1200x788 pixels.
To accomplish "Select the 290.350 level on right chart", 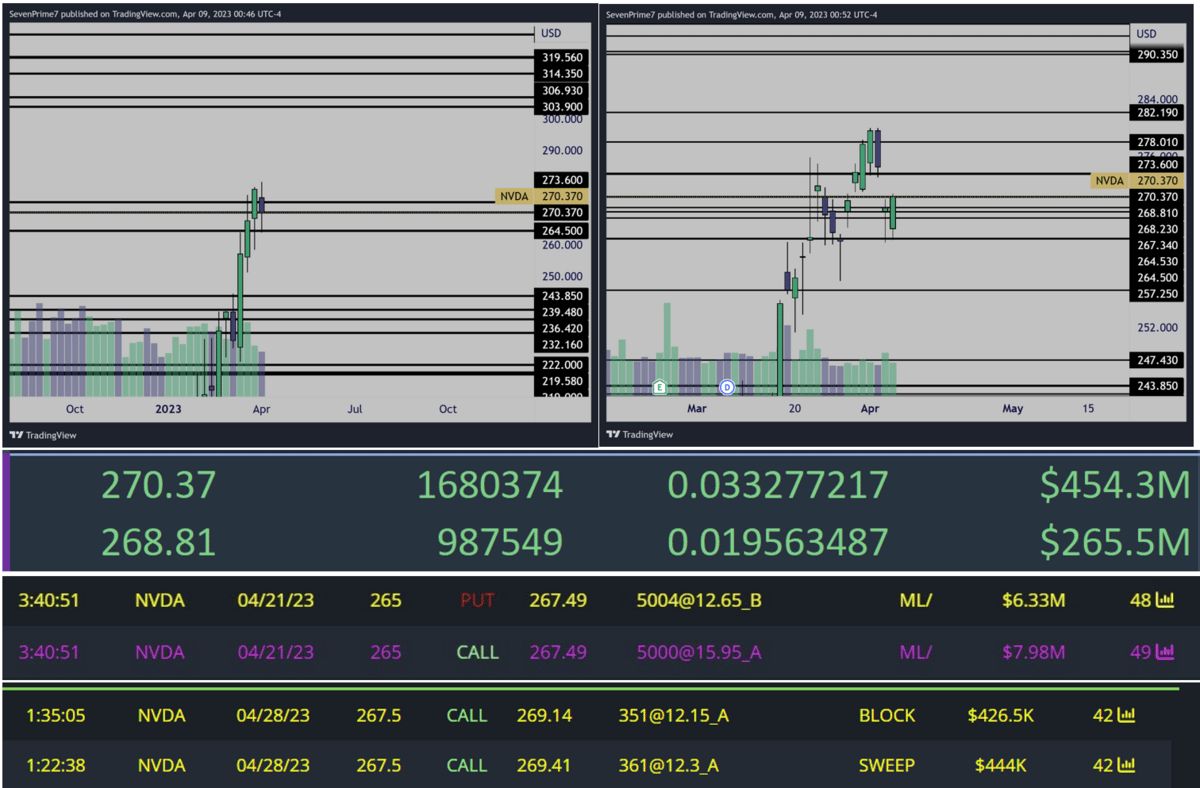I will pos(1159,55).
